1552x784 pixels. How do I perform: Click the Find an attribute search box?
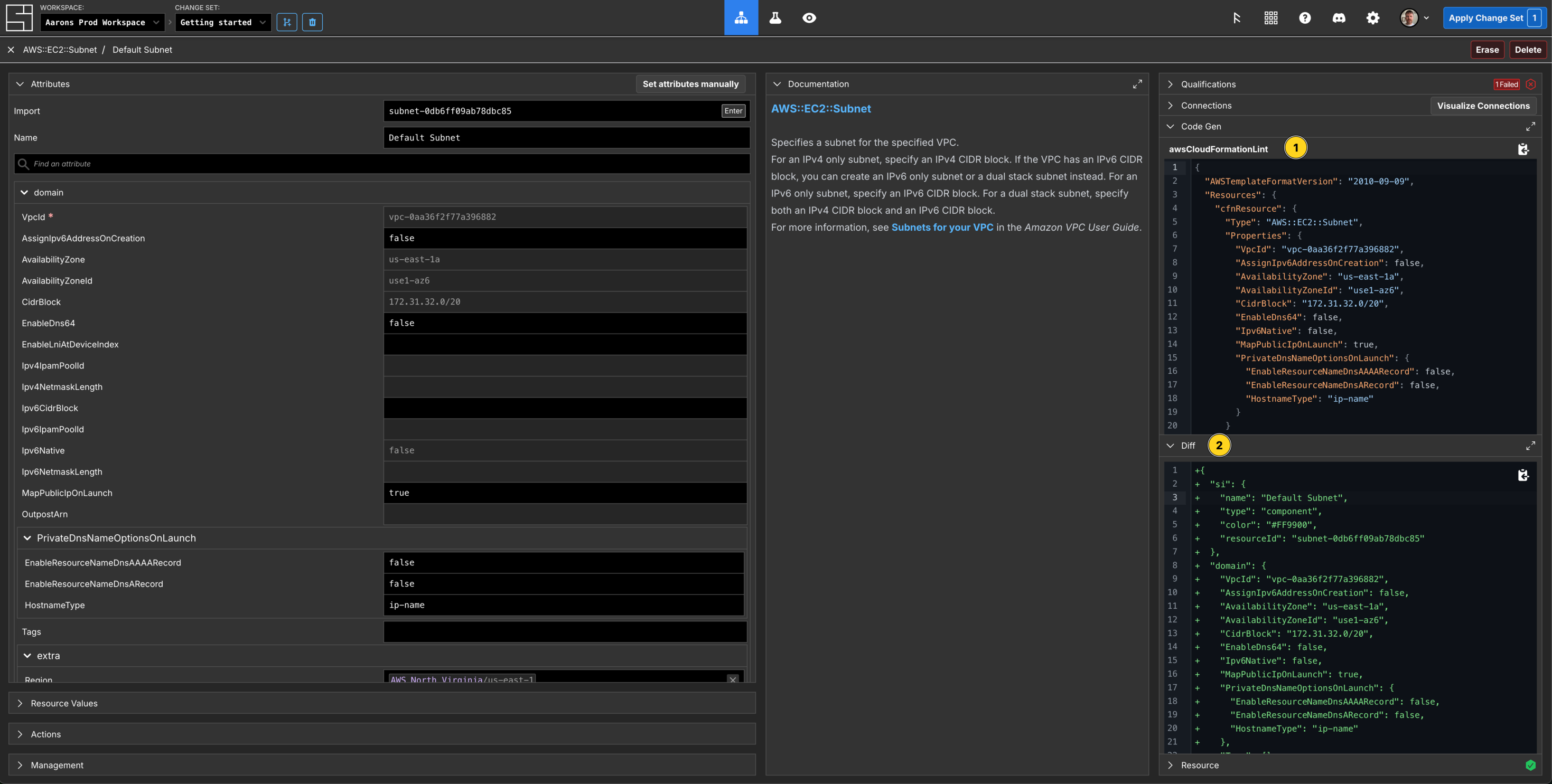pyautogui.click(x=382, y=164)
